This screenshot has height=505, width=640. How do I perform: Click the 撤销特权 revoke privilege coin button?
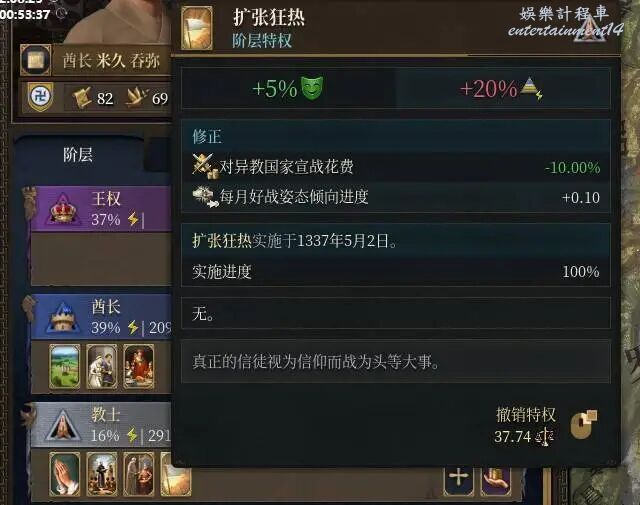[583, 425]
